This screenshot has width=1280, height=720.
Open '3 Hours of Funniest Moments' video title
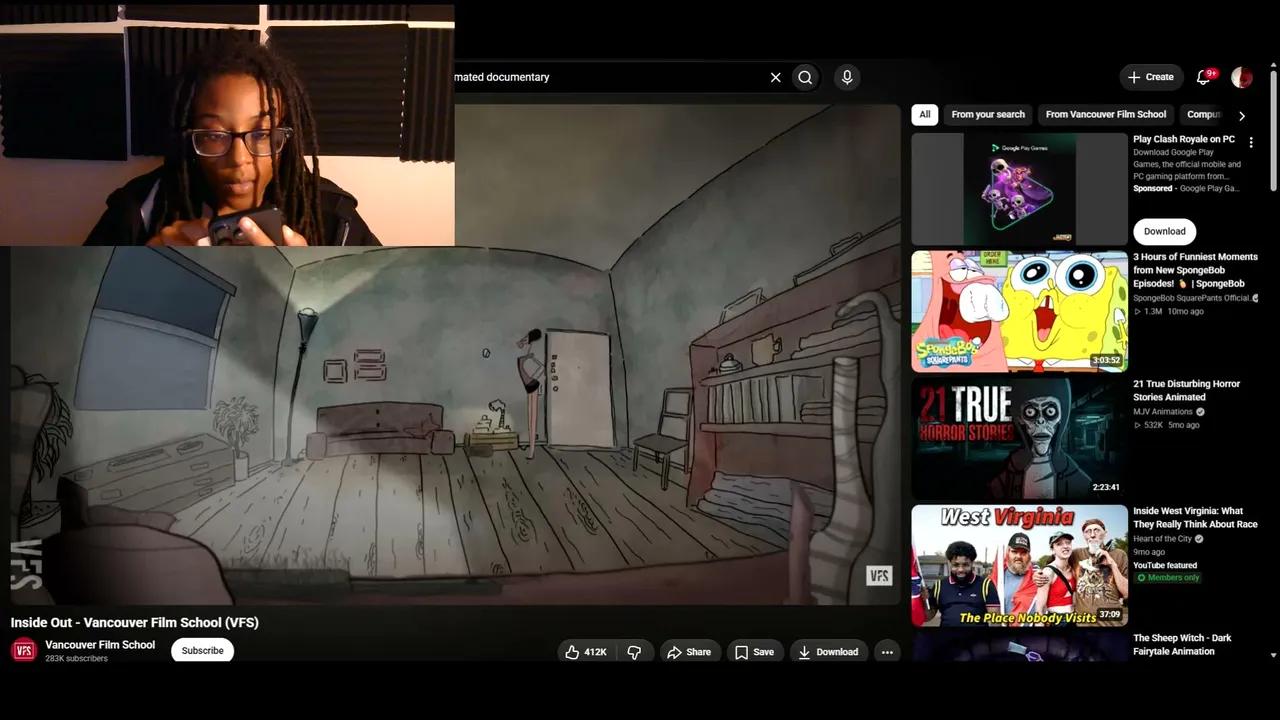pyautogui.click(x=1195, y=270)
